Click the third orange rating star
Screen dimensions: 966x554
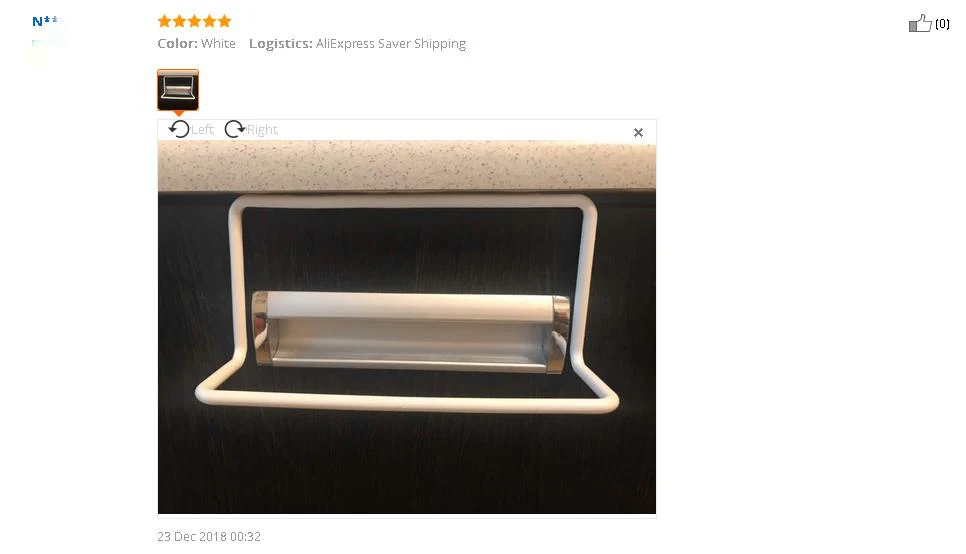tap(195, 22)
